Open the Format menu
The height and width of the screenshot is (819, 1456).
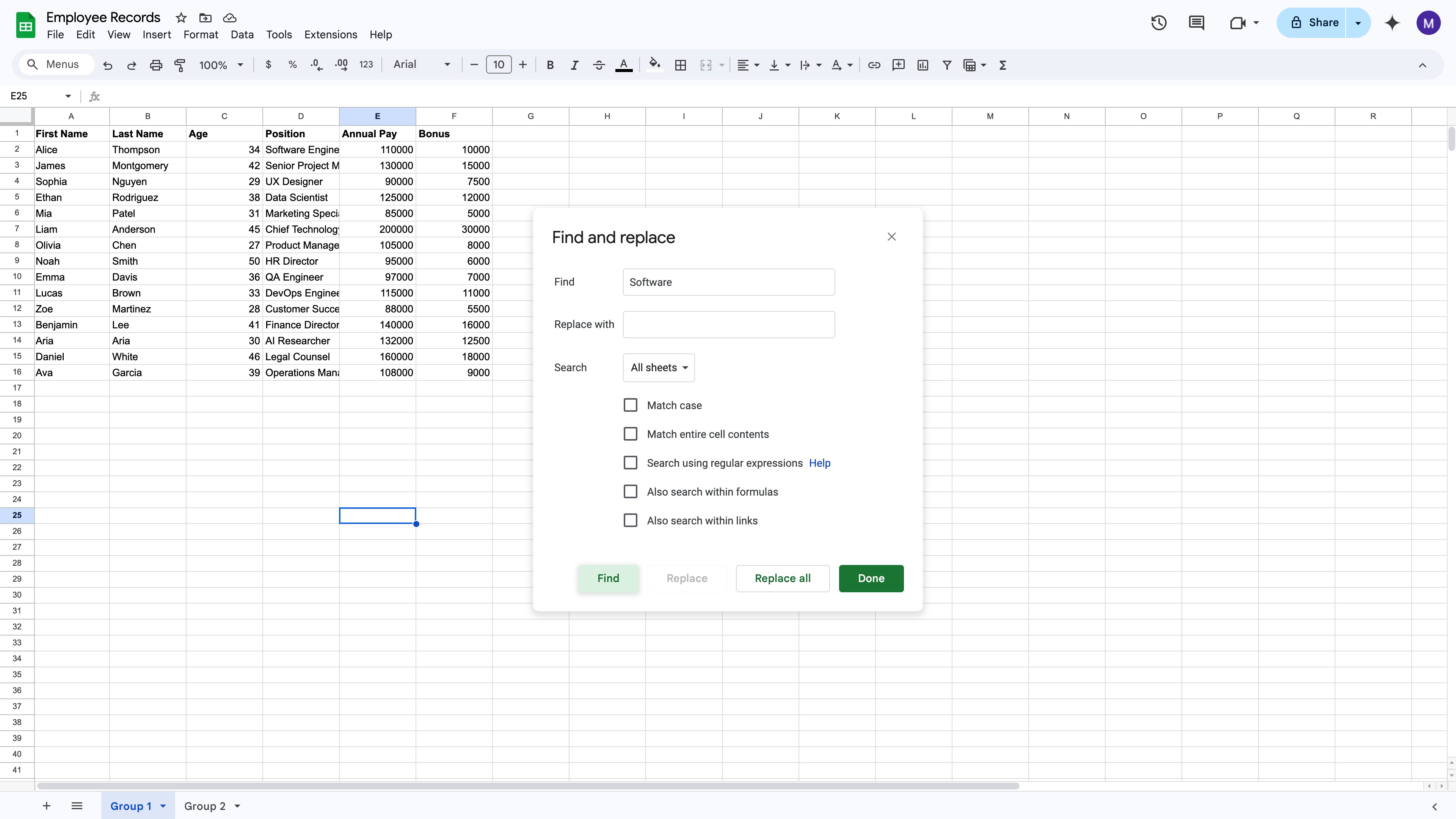[201, 35]
